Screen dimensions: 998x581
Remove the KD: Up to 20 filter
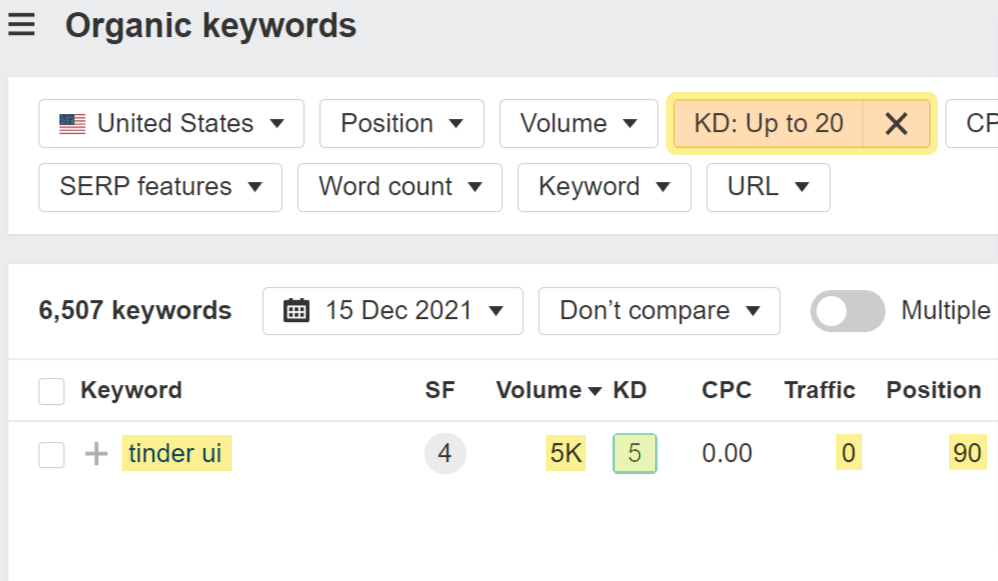pos(896,124)
